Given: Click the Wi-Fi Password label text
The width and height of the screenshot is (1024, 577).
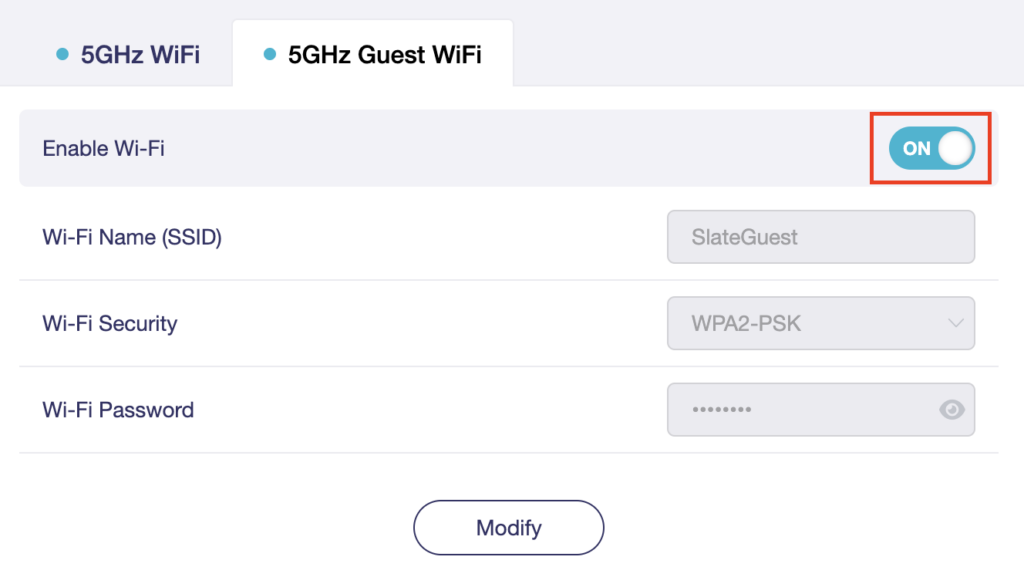Looking at the screenshot, I should pos(118,409).
